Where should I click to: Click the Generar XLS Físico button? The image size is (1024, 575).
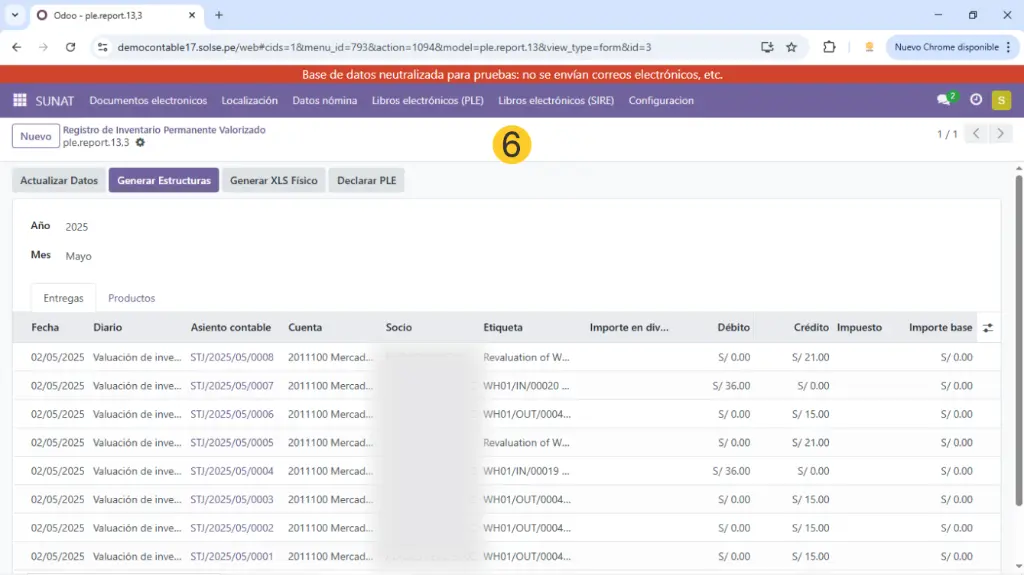coord(273,181)
